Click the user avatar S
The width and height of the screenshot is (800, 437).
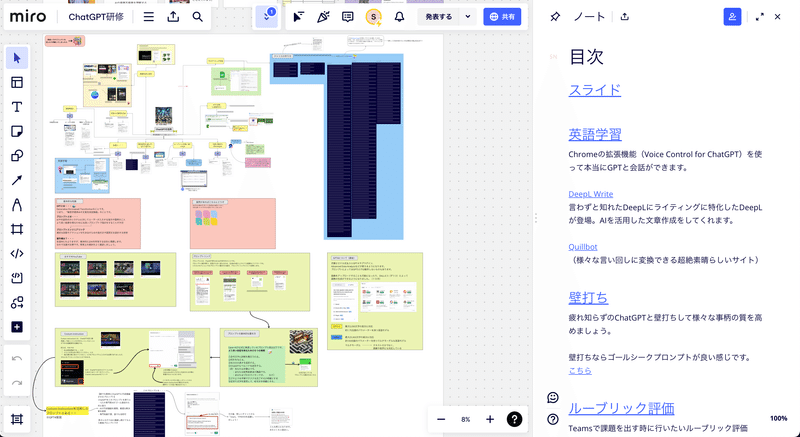pyautogui.click(x=373, y=17)
